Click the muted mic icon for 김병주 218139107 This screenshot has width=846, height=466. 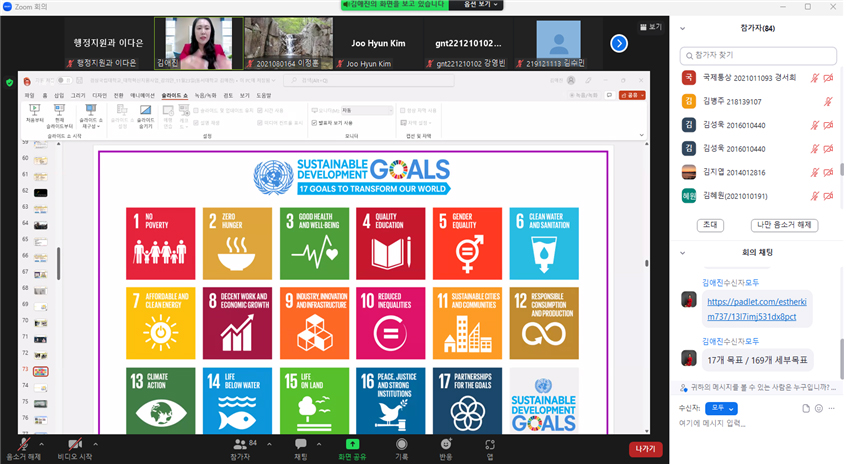coord(828,101)
